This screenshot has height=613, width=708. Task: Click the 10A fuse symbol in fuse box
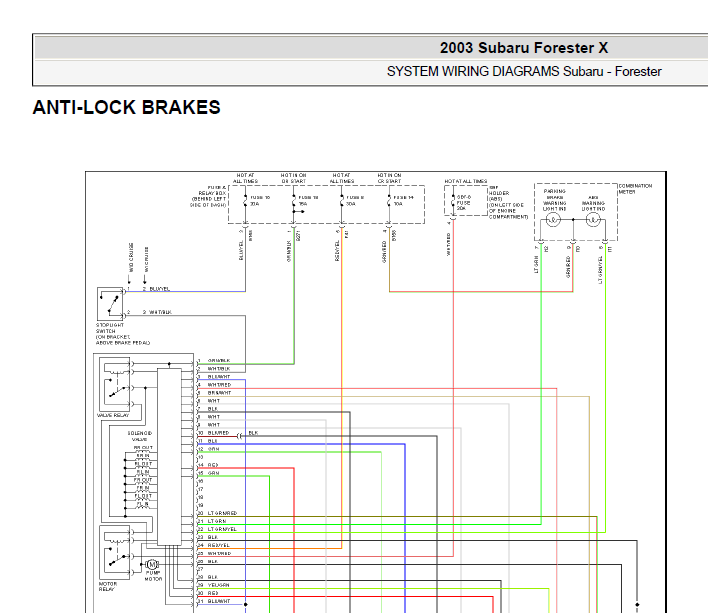pyautogui.click(x=389, y=201)
